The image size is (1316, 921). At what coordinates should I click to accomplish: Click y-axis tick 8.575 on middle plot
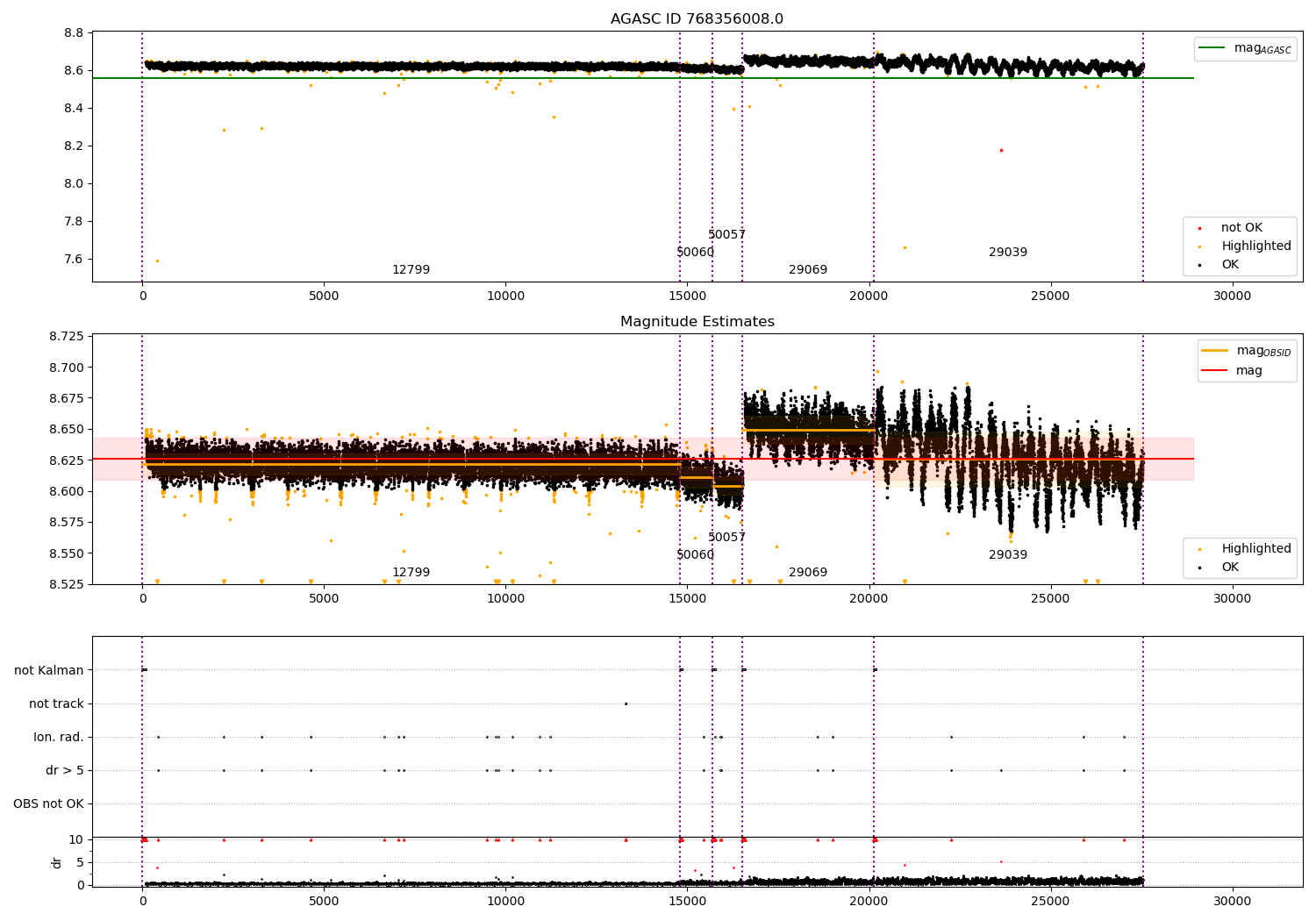66,523
